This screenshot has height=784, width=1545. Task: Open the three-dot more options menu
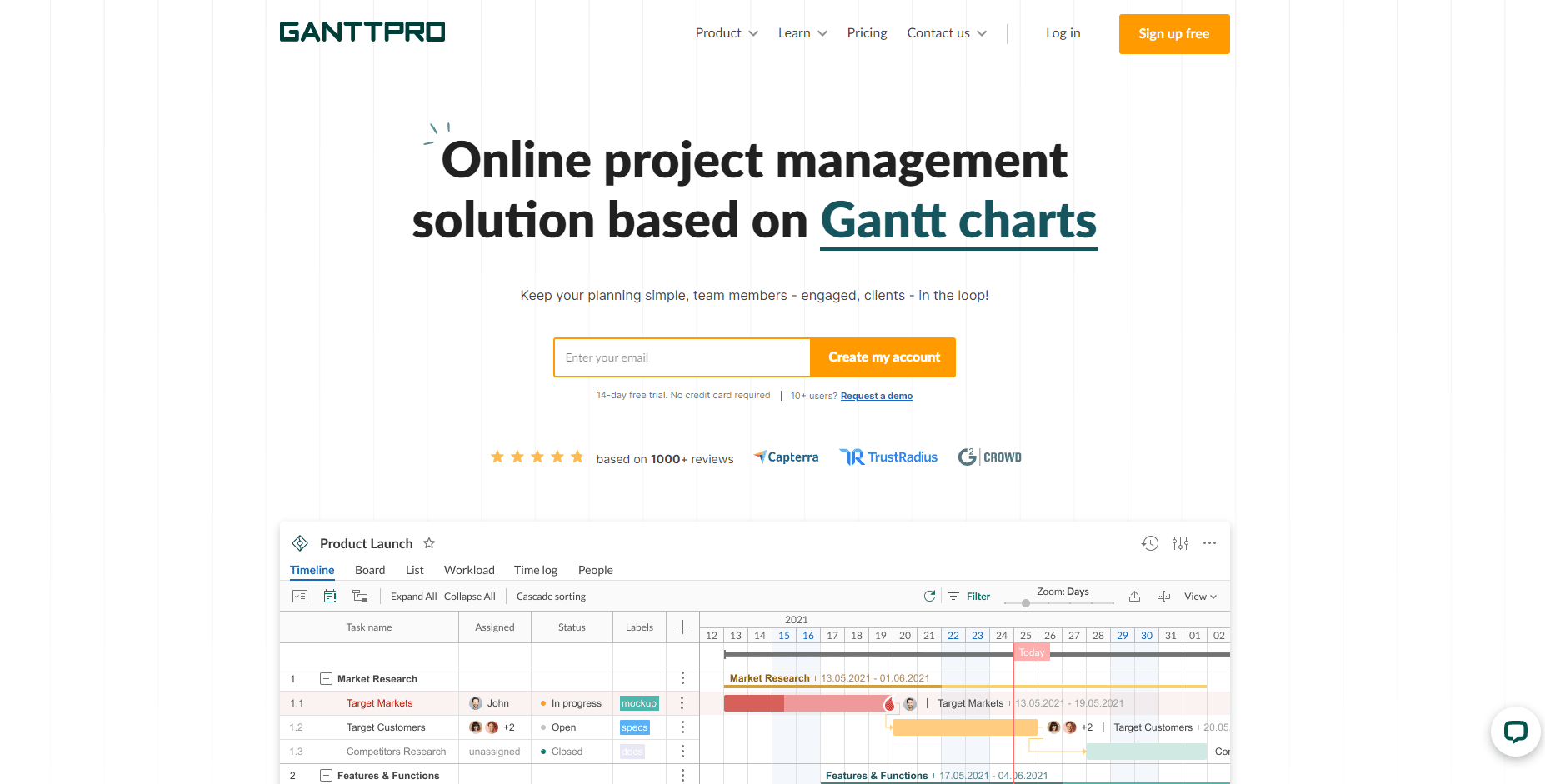click(1210, 542)
